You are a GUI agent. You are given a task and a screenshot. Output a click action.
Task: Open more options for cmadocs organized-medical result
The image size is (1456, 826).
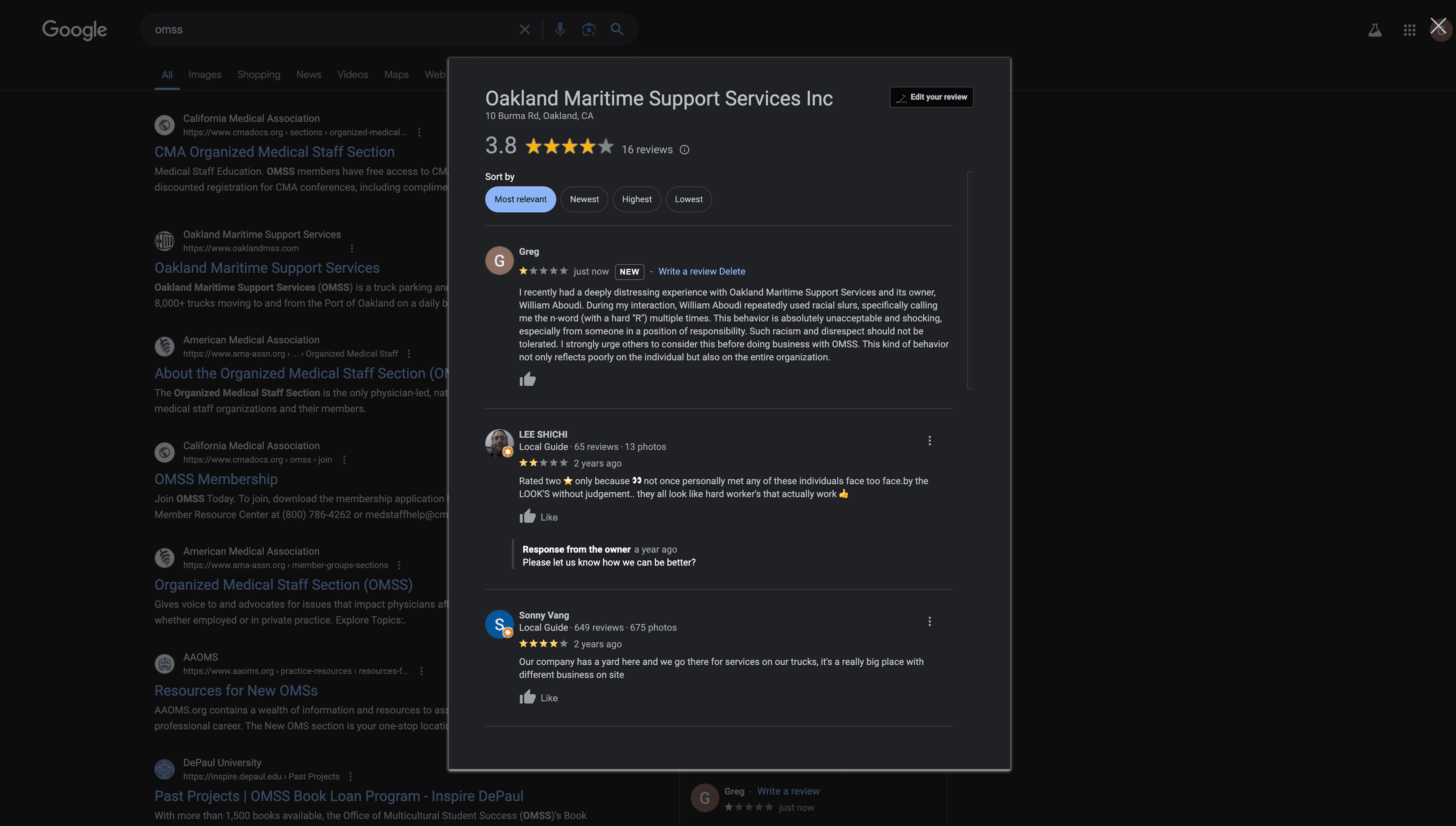click(419, 133)
